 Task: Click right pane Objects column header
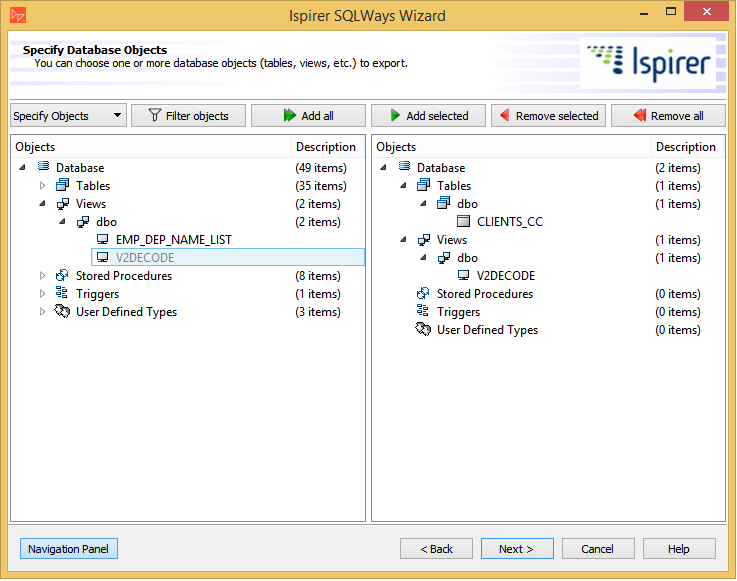click(x=511, y=147)
